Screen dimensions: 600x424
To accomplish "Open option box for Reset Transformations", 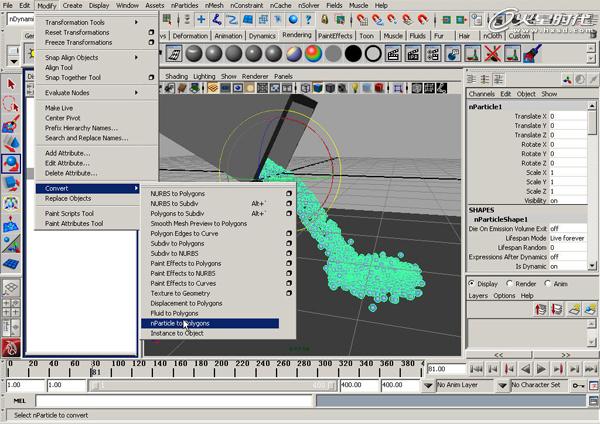I will [x=152, y=33].
